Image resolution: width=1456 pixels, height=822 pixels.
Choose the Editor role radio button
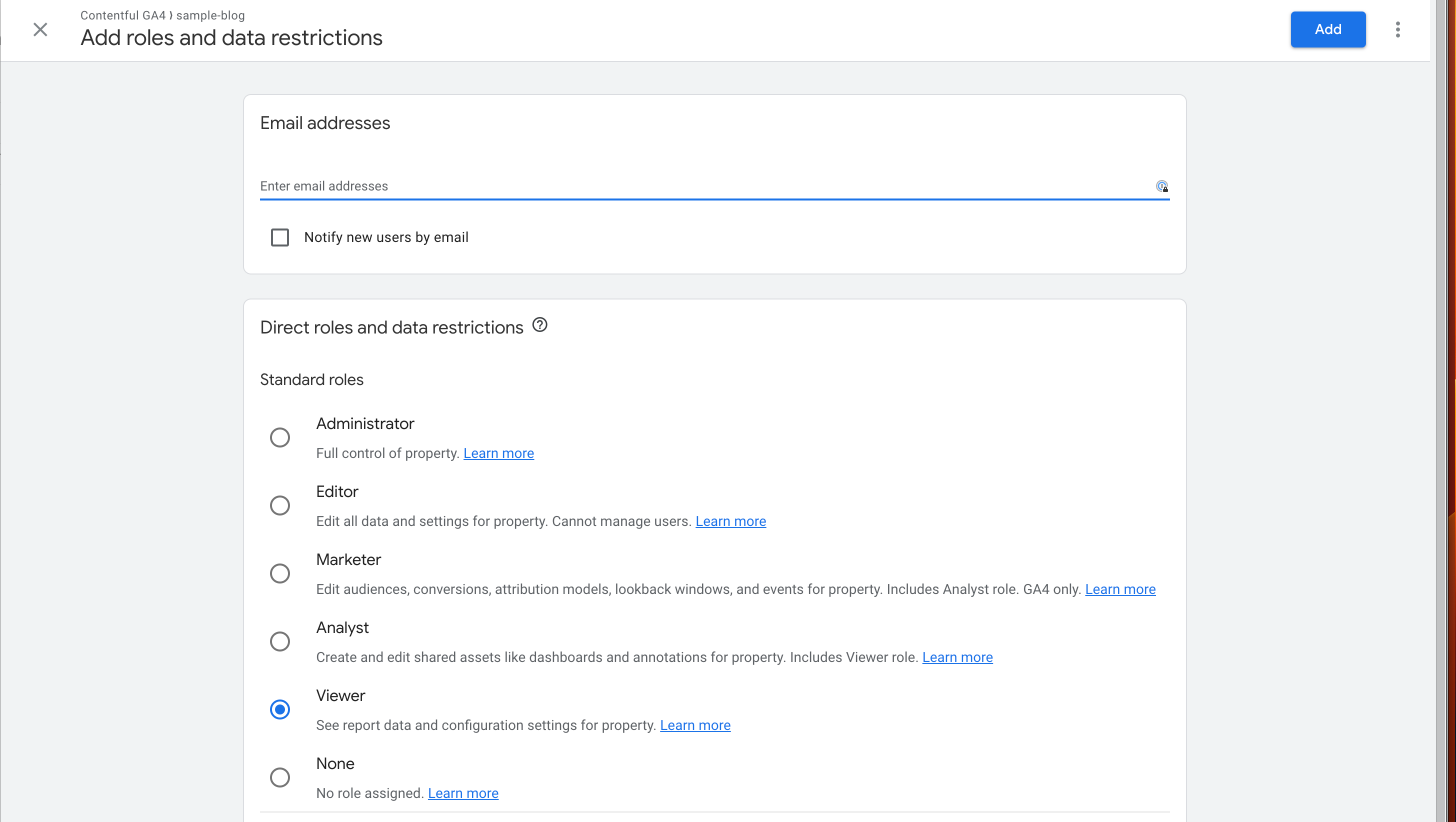coord(280,506)
